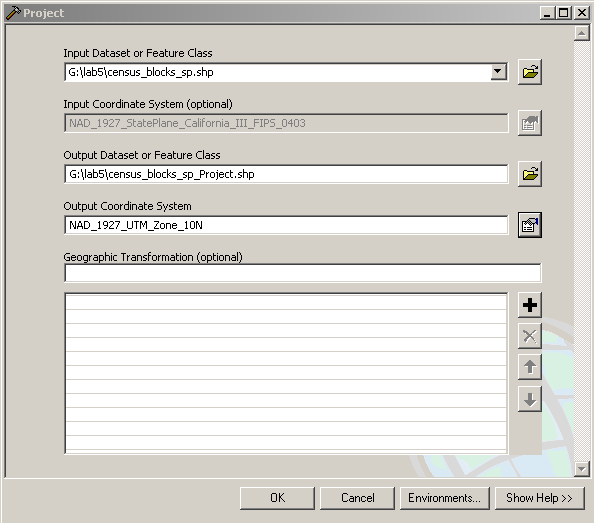Browse for output dataset with folder icon
Image resolution: width=594 pixels, height=523 pixels.
coord(530,174)
